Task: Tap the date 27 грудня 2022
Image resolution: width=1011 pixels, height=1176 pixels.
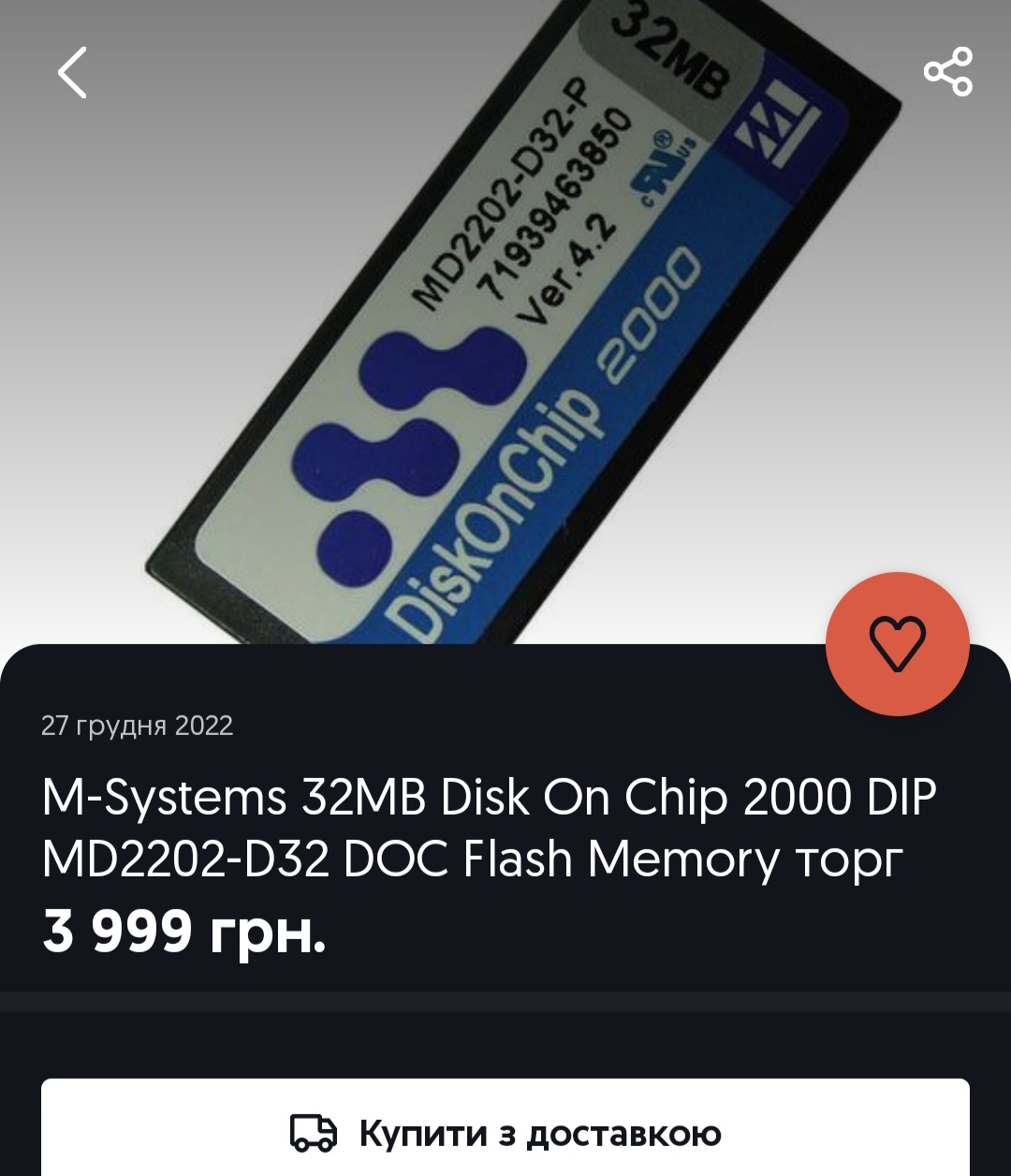Action: tap(137, 726)
